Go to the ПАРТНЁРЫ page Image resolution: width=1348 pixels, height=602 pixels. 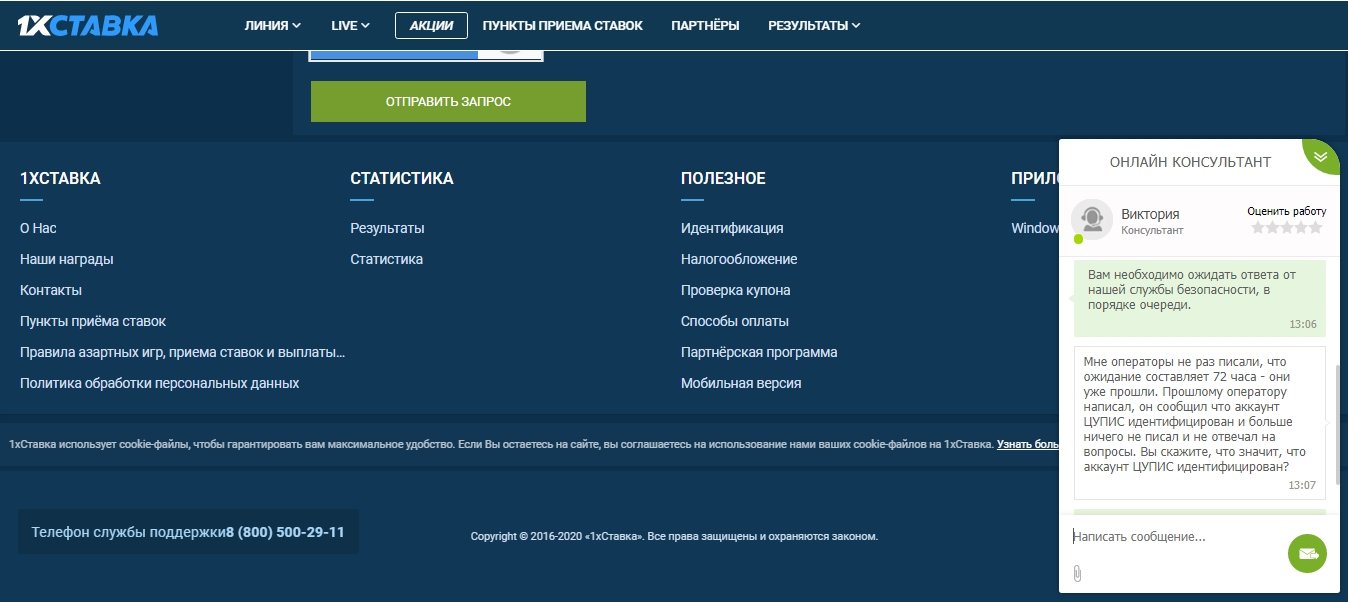pyautogui.click(x=705, y=25)
